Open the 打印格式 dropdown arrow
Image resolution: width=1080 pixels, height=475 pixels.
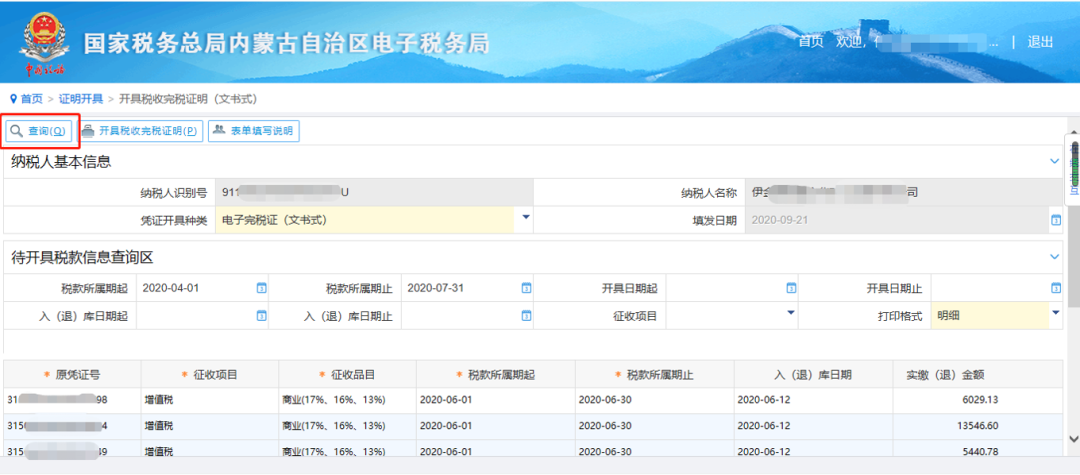pos(1056,313)
